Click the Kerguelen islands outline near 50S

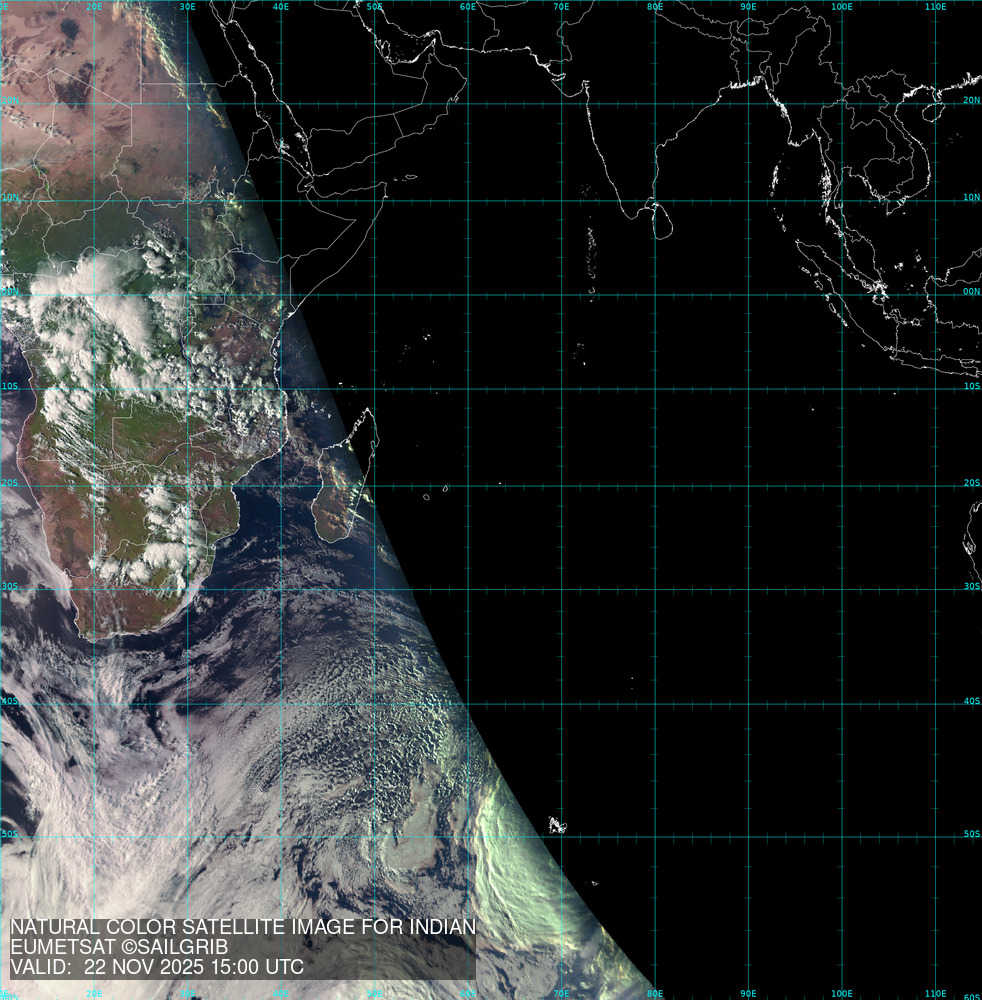click(x=557, y=826)
